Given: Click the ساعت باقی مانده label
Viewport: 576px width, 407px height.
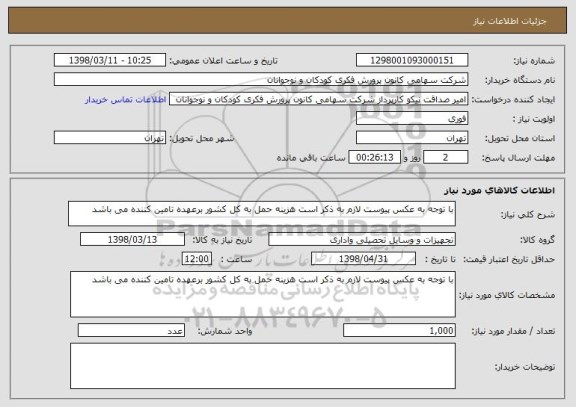Looking at the screenshot, I should click(x=311, y=158).
